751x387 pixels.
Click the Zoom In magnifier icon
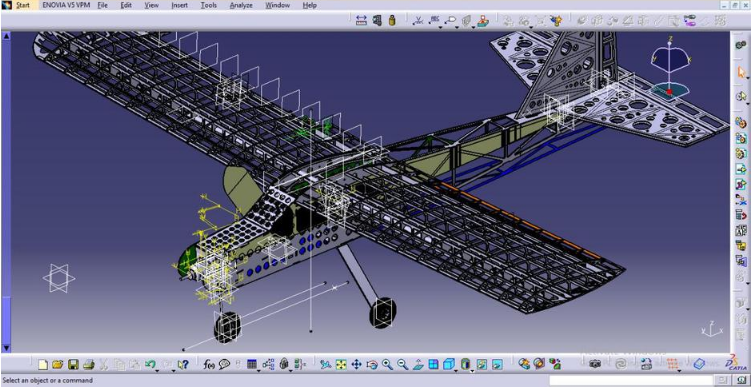387,364
